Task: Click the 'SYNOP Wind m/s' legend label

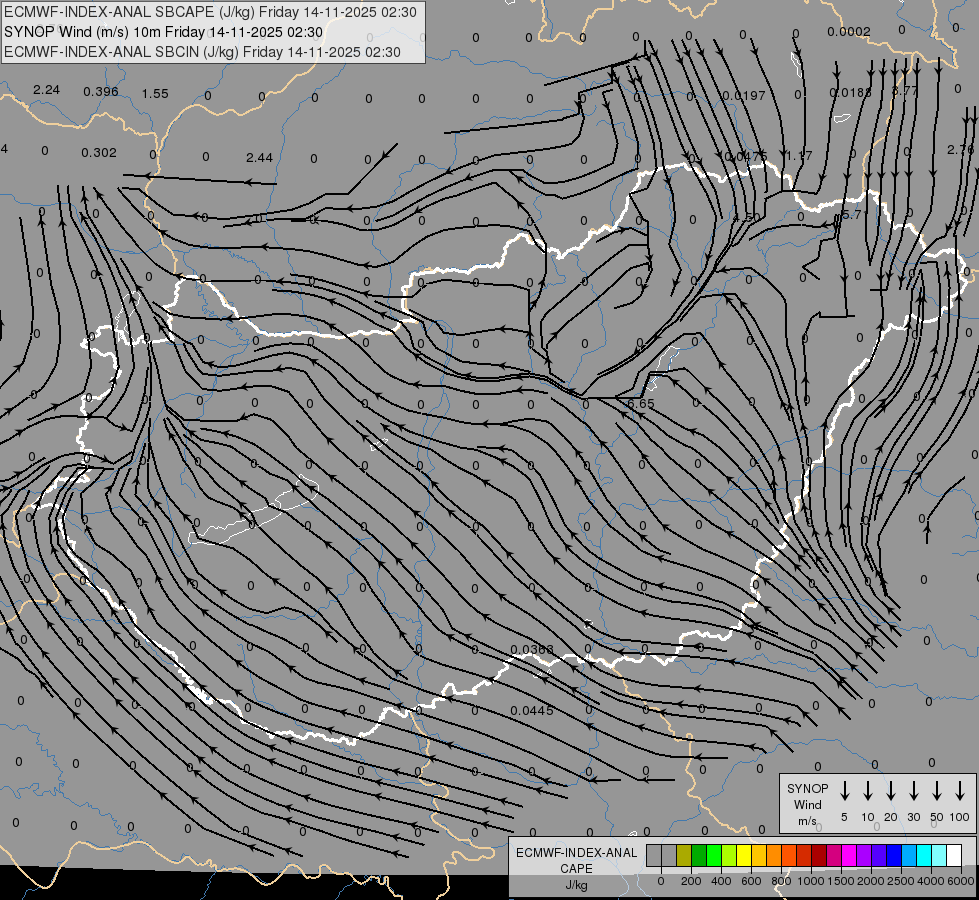Action: click(x=807, y=804)
